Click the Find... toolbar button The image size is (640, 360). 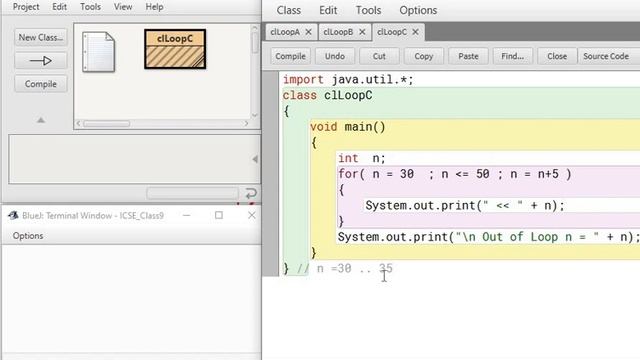(x=513, y=56)
